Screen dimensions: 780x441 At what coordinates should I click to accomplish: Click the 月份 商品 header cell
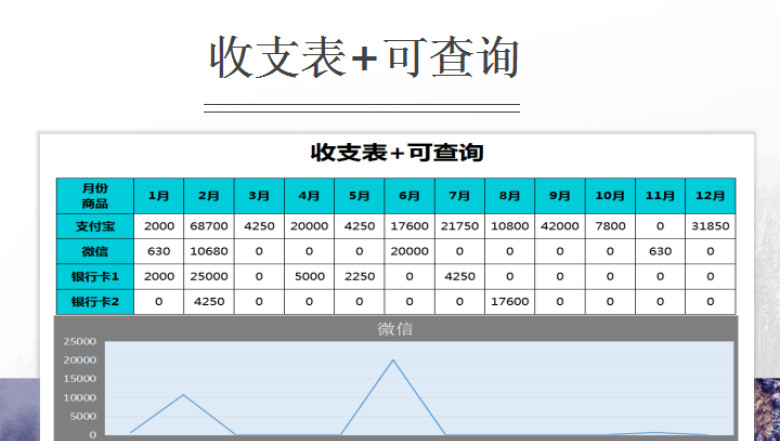tap(95, 196)
